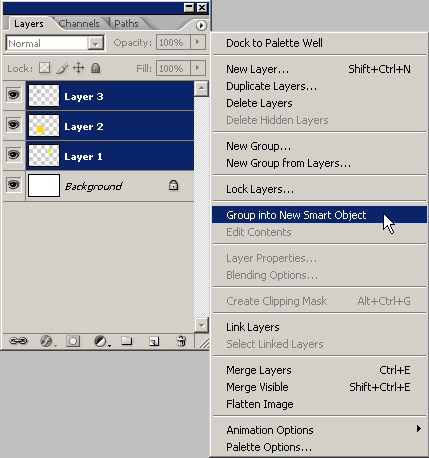Hide Background layer eye icon
The image size is (429, 458).
pyautogui.click(x=14, y=185)
